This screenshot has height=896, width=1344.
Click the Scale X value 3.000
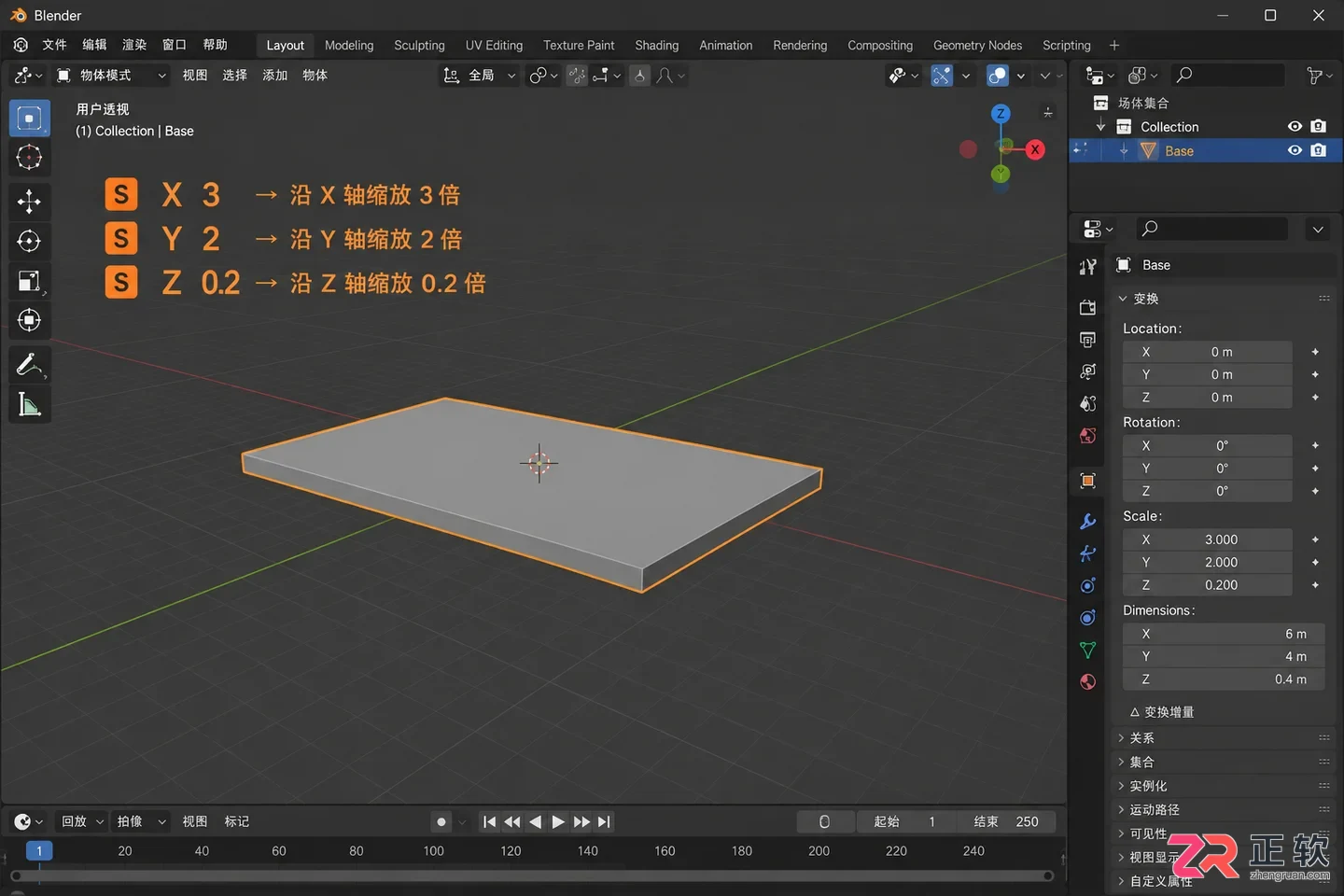(1208, 539)
